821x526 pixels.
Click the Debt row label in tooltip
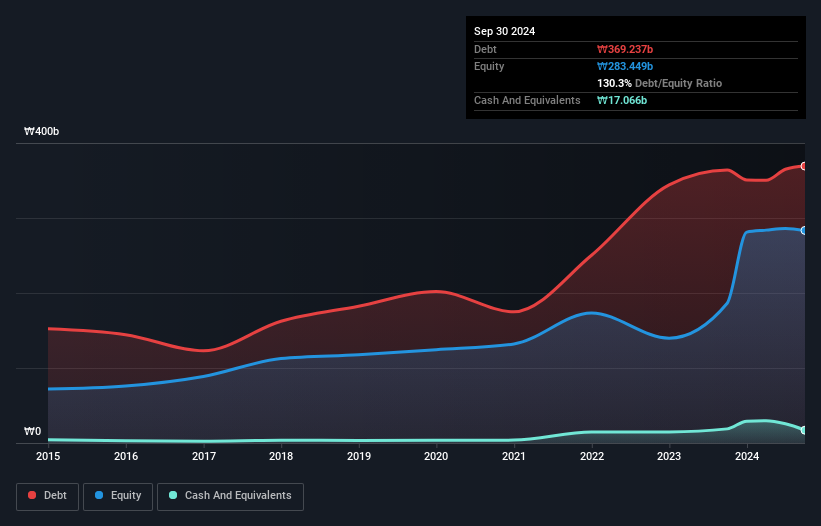[x=485, y=49]
